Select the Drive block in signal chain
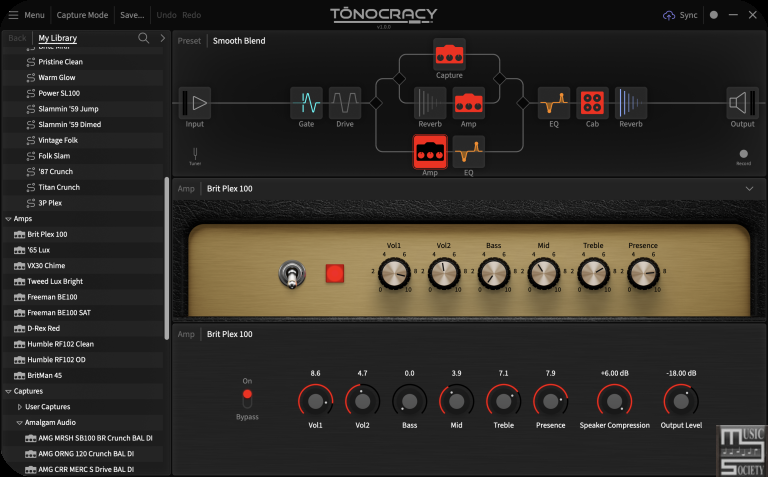This screenshot has width=768, height=477. [345, 103]
